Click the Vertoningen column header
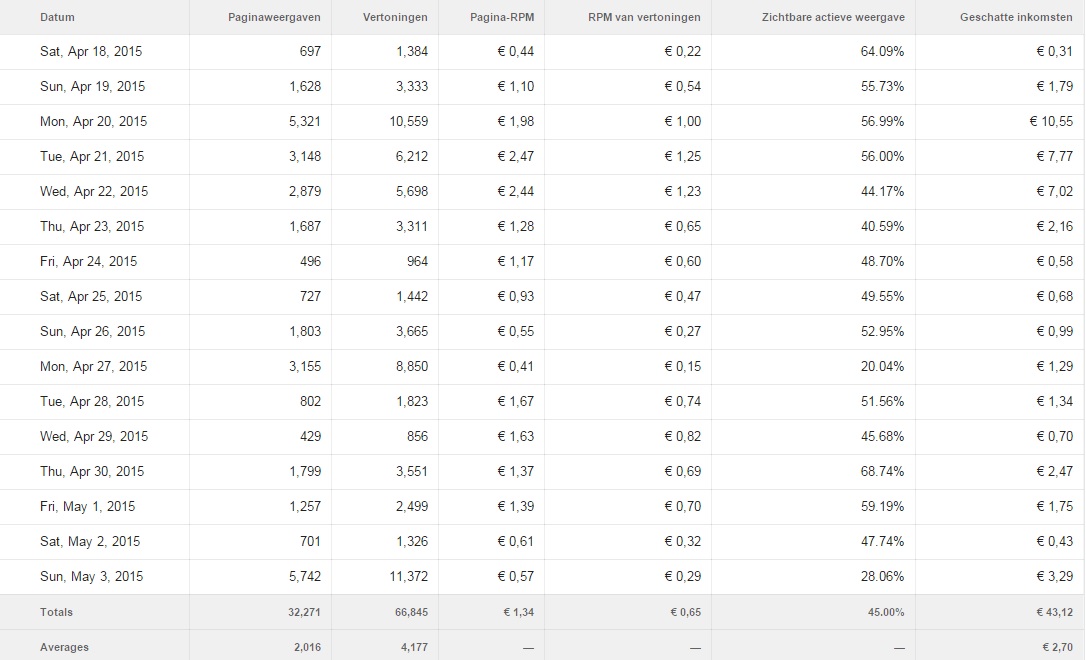This screenshot has width=1086, height=660. pyautogui.click(x=395, y=17)
